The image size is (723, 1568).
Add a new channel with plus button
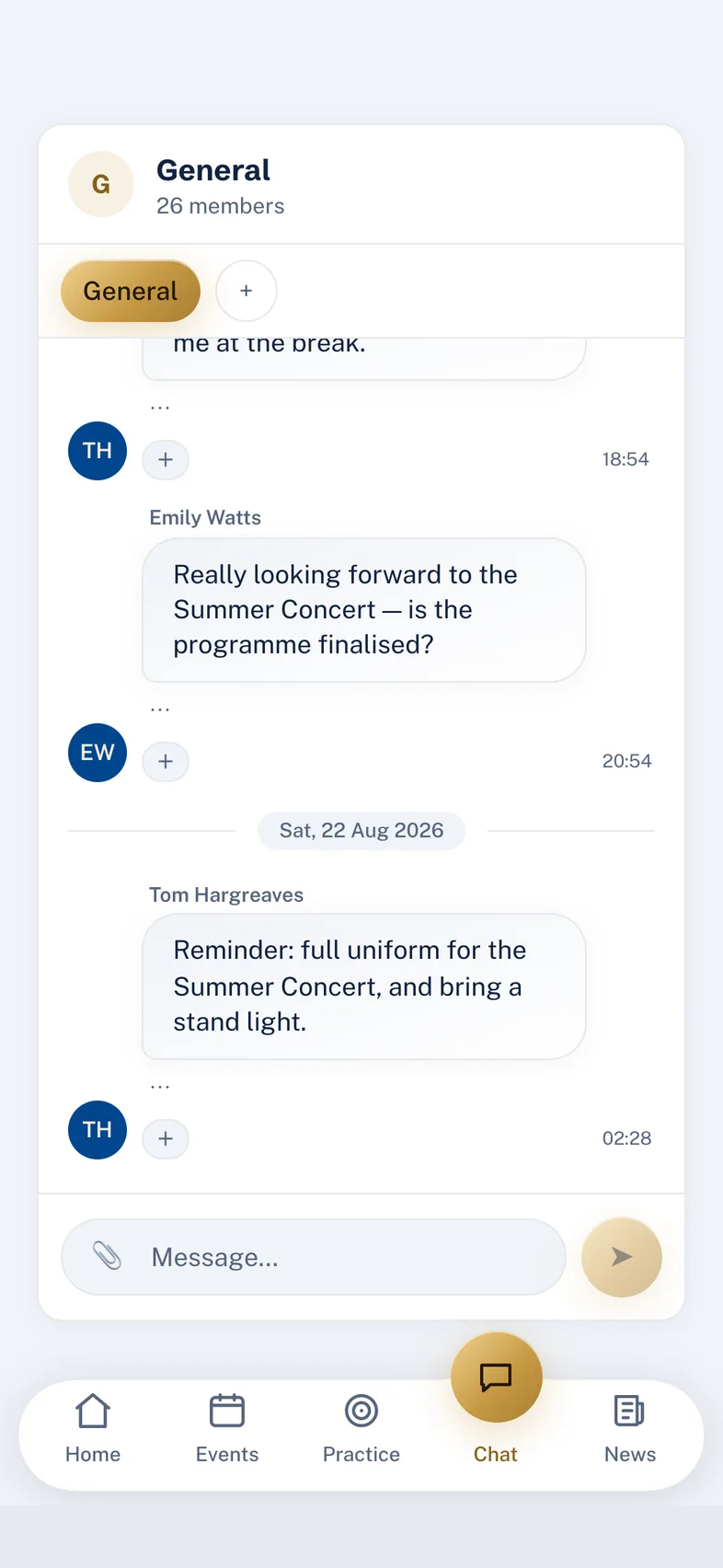(x=247, y=291)
